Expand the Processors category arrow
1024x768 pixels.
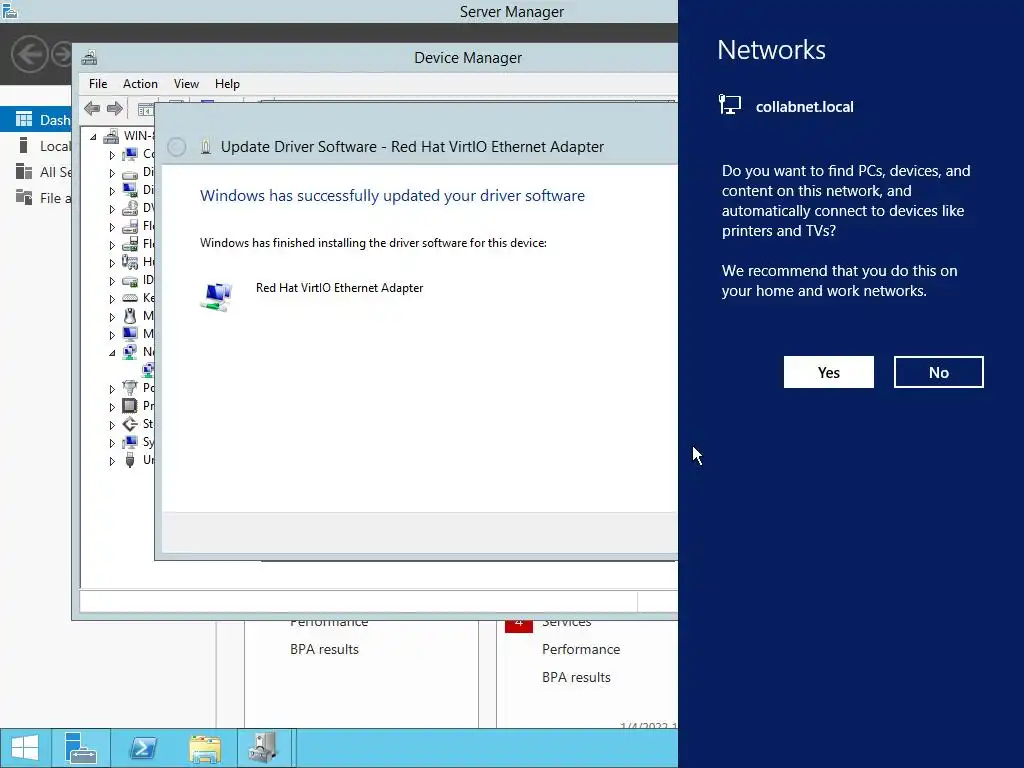click(112, 407)
